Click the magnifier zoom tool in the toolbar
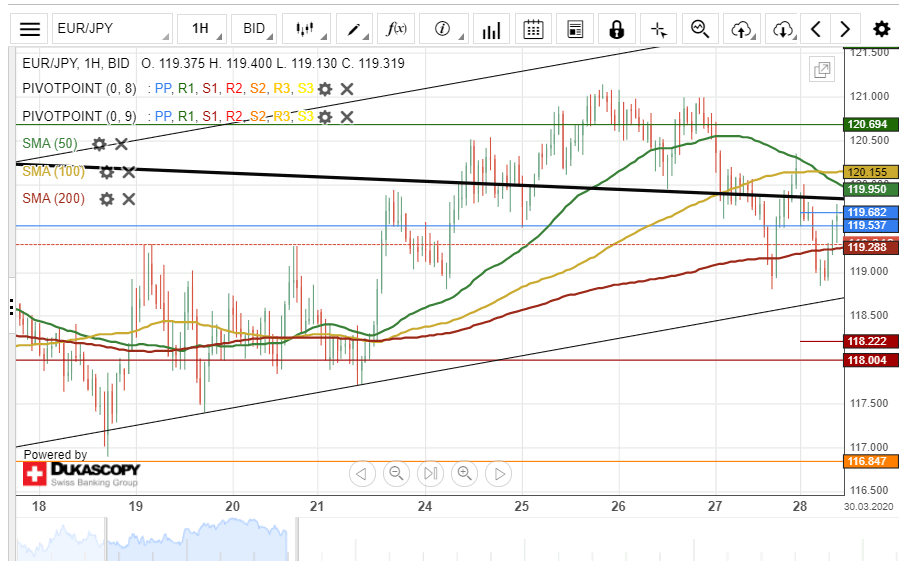The image size is (903, 564). (700, 29)
